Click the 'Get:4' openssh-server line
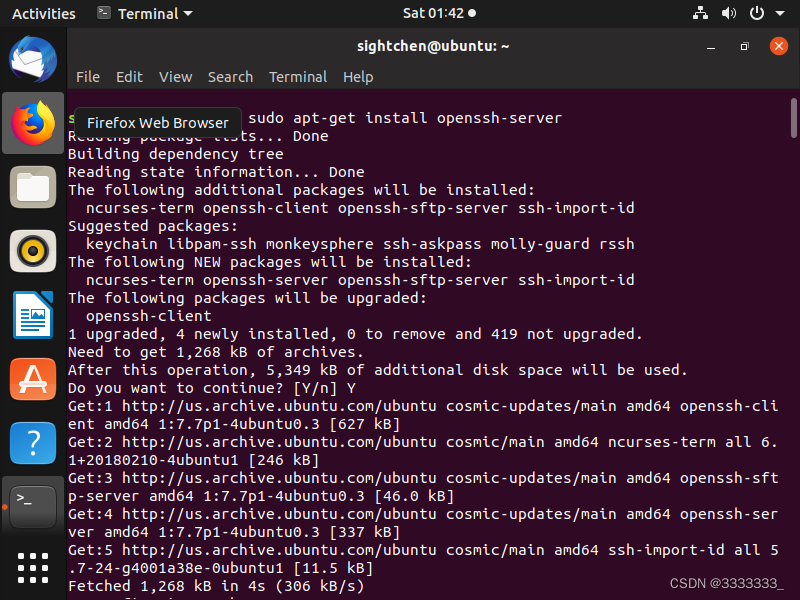 click(423, 523)
